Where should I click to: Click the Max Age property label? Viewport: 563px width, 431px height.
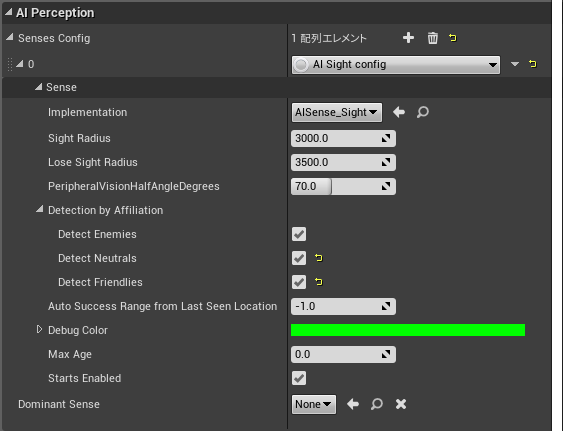click(x=70, y=354)
